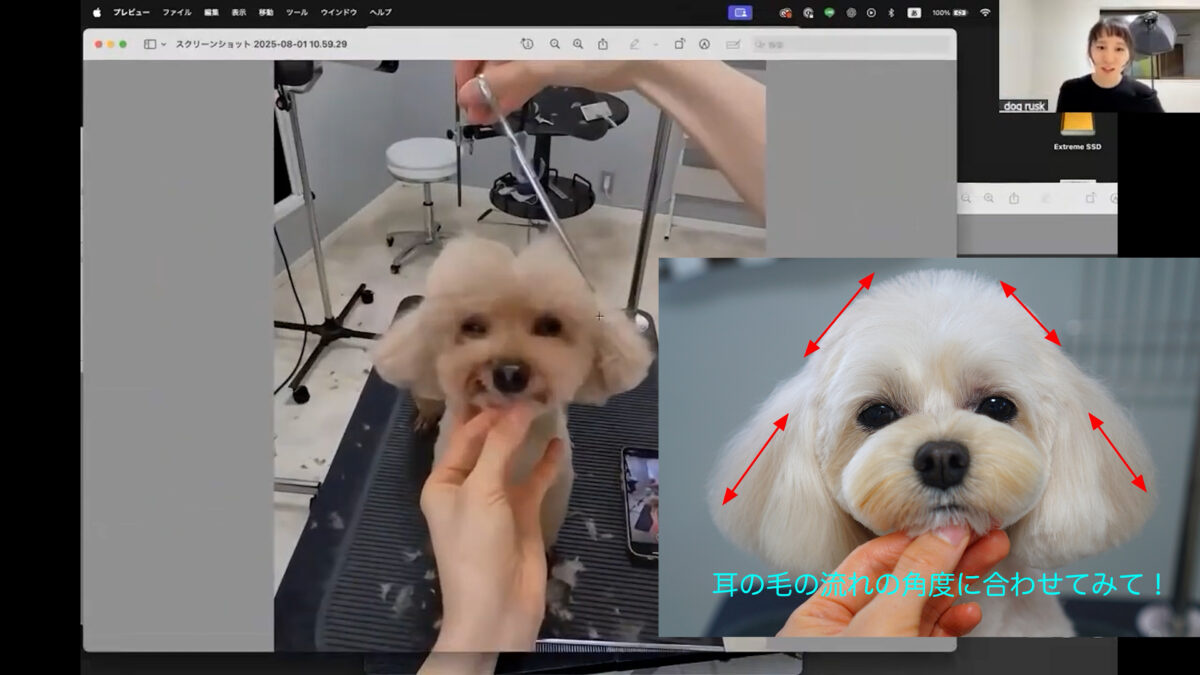Screen dimensions: 1200x675
Task: Open the ツール menu
Action: pyautogui.click(x=297, y=12)
